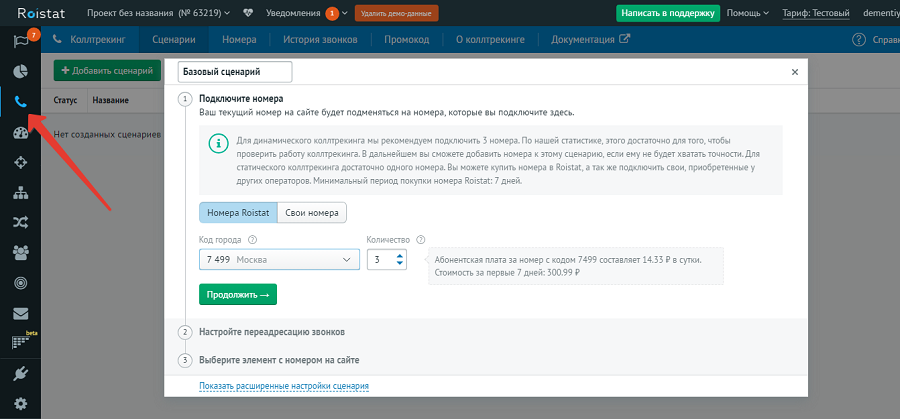Open the Код города 7 499 Москва dropdown
The image size is (900, 419).
point(280,259)
